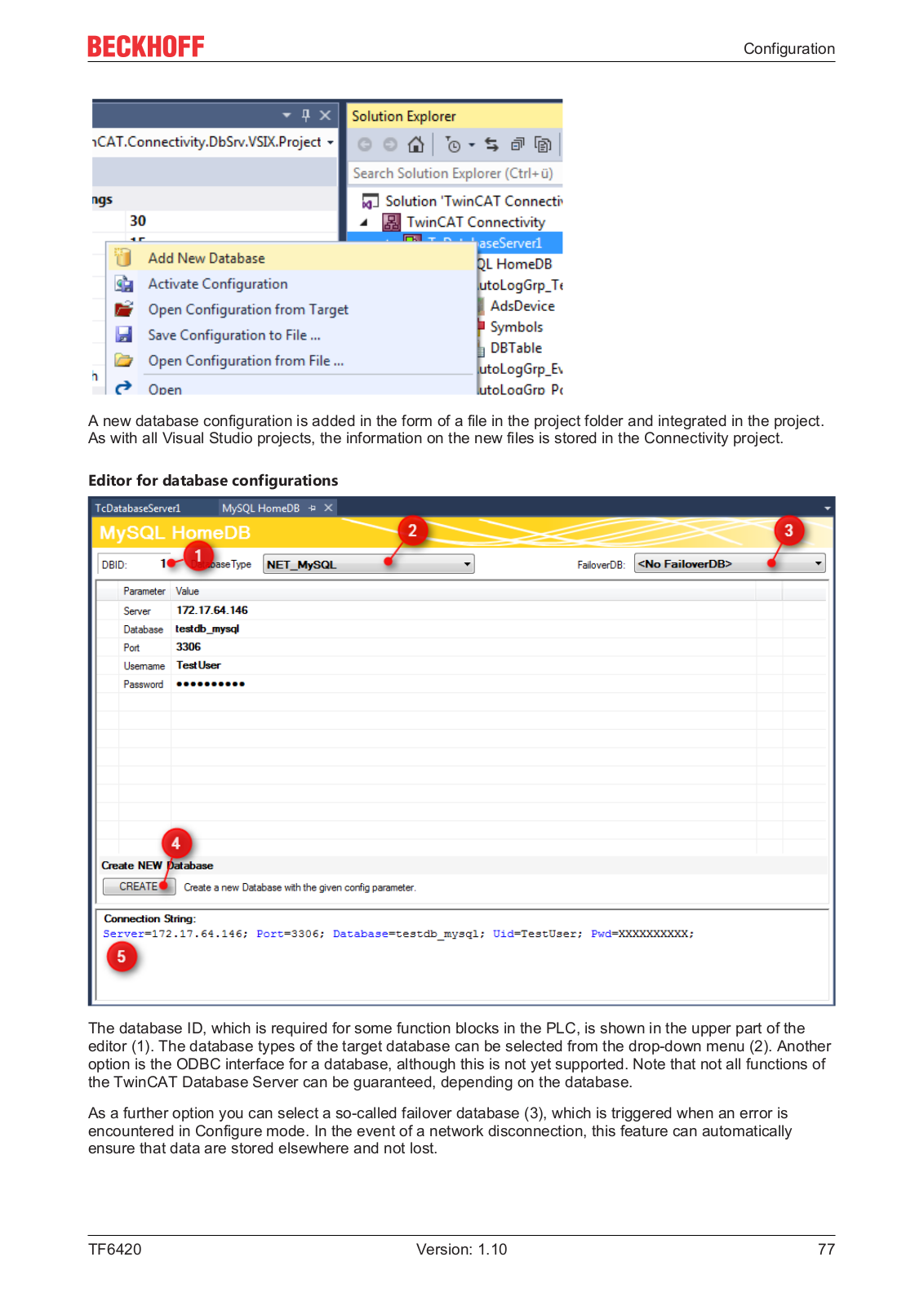Select the AdsDevice tree item
Screen dimensions: 924x1306
tap(522, 306)
